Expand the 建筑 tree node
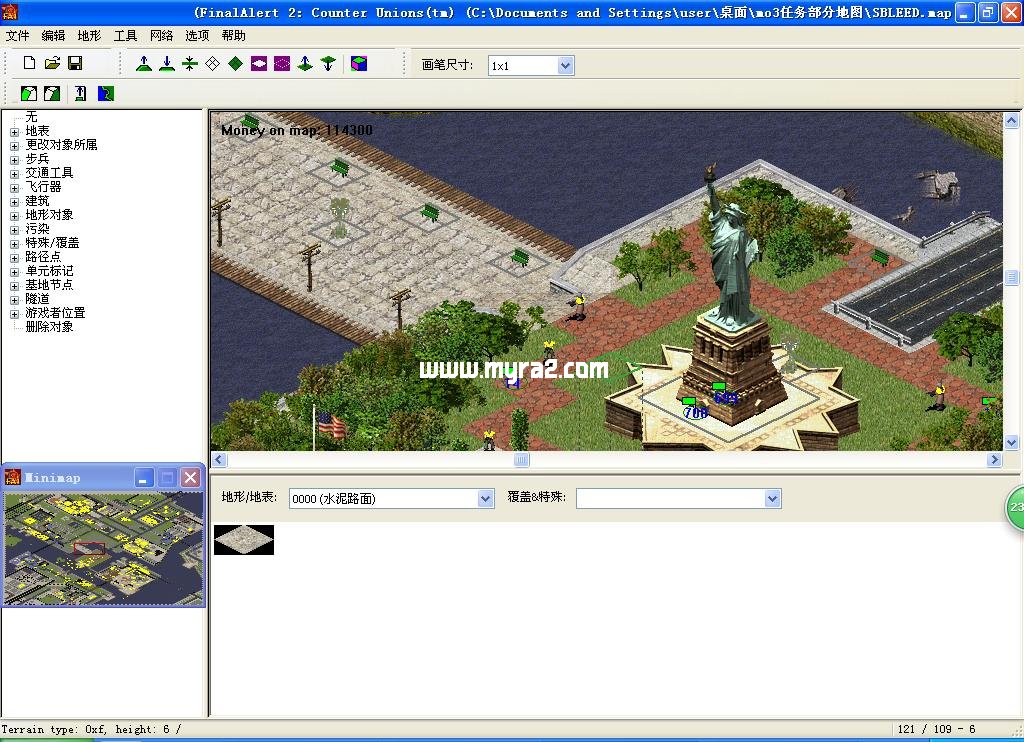This screenshot has width=1024, height=742. coord(14,202)
